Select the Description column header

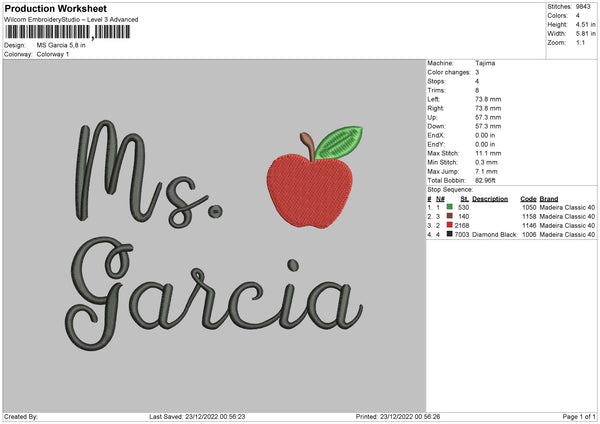(490, 198)
